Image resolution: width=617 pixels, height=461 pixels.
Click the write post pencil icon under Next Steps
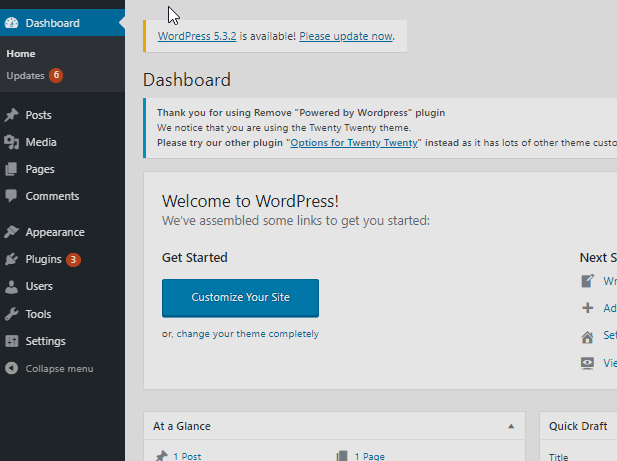point(587,281)
